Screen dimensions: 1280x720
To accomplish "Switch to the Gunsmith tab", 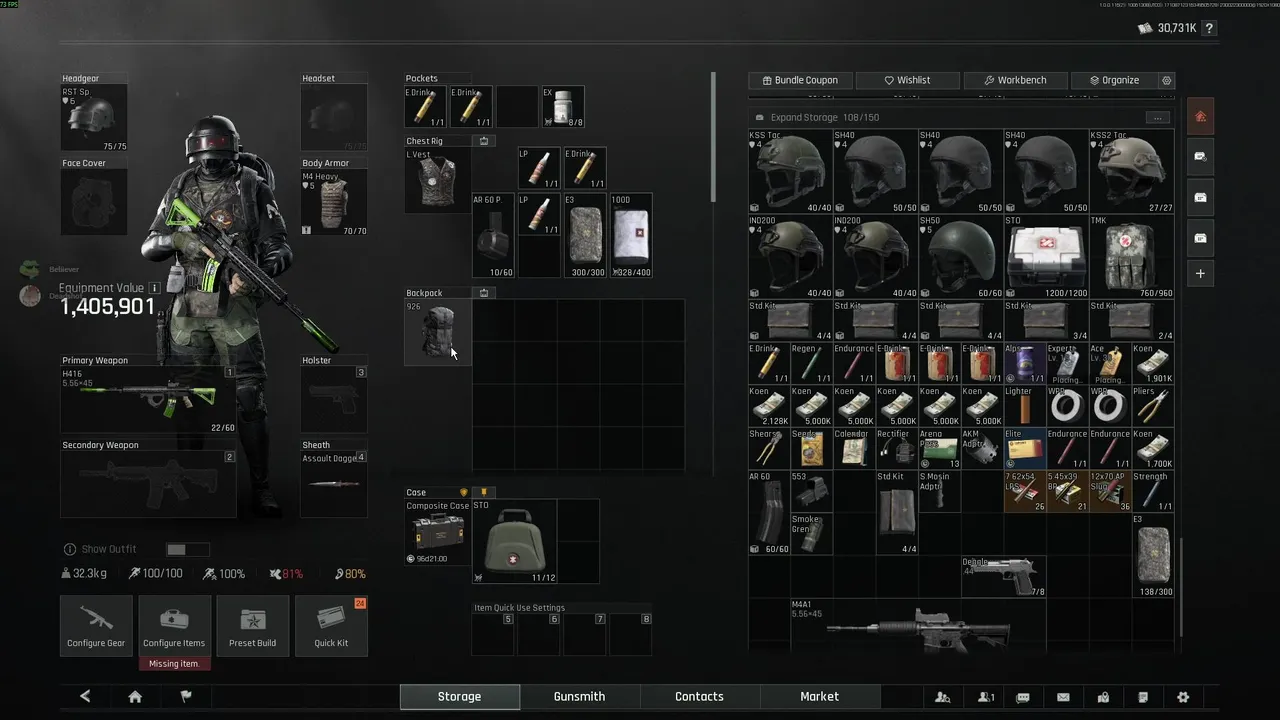I will coord(579,696).
